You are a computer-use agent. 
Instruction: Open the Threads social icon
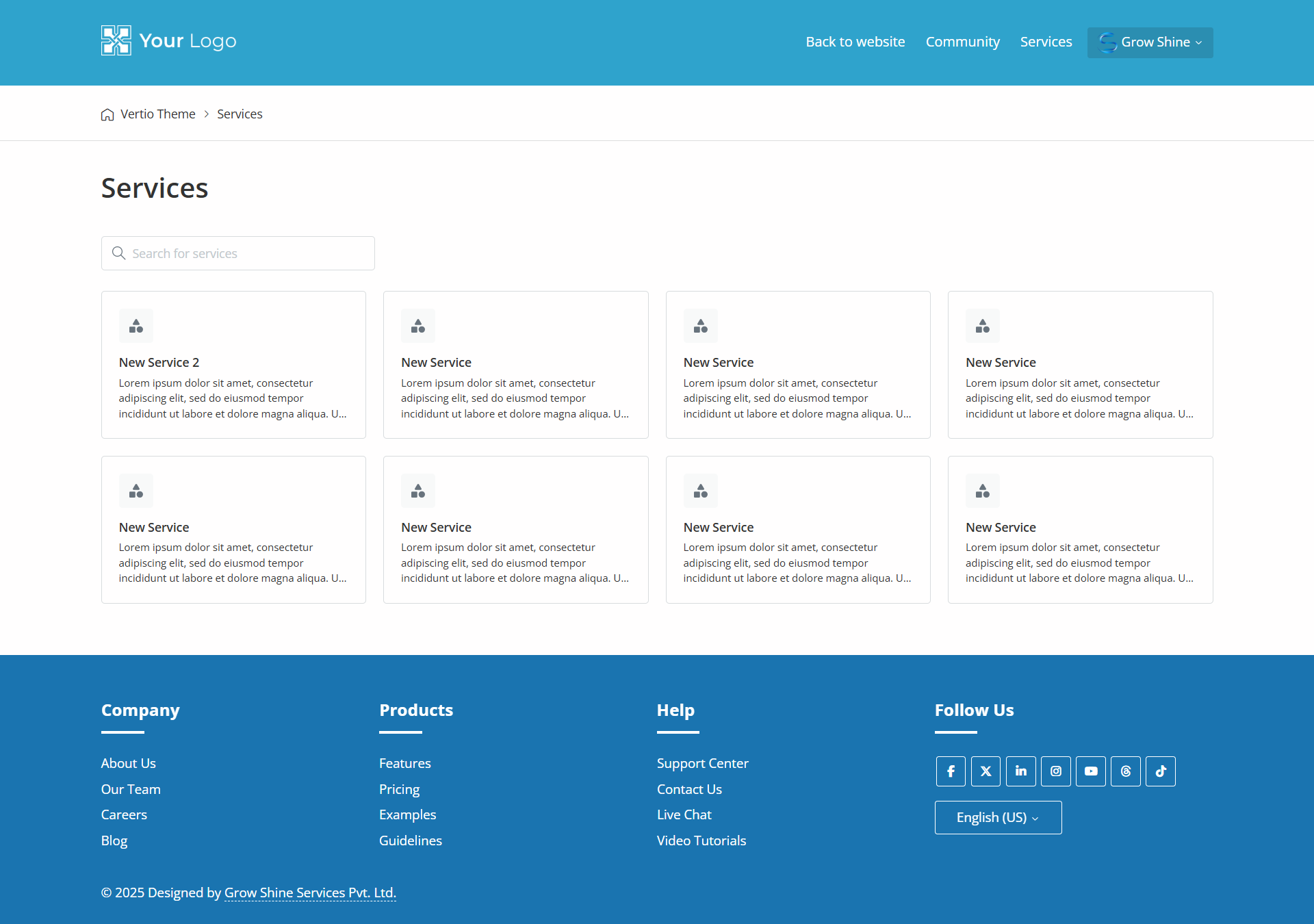point(1126,771)
